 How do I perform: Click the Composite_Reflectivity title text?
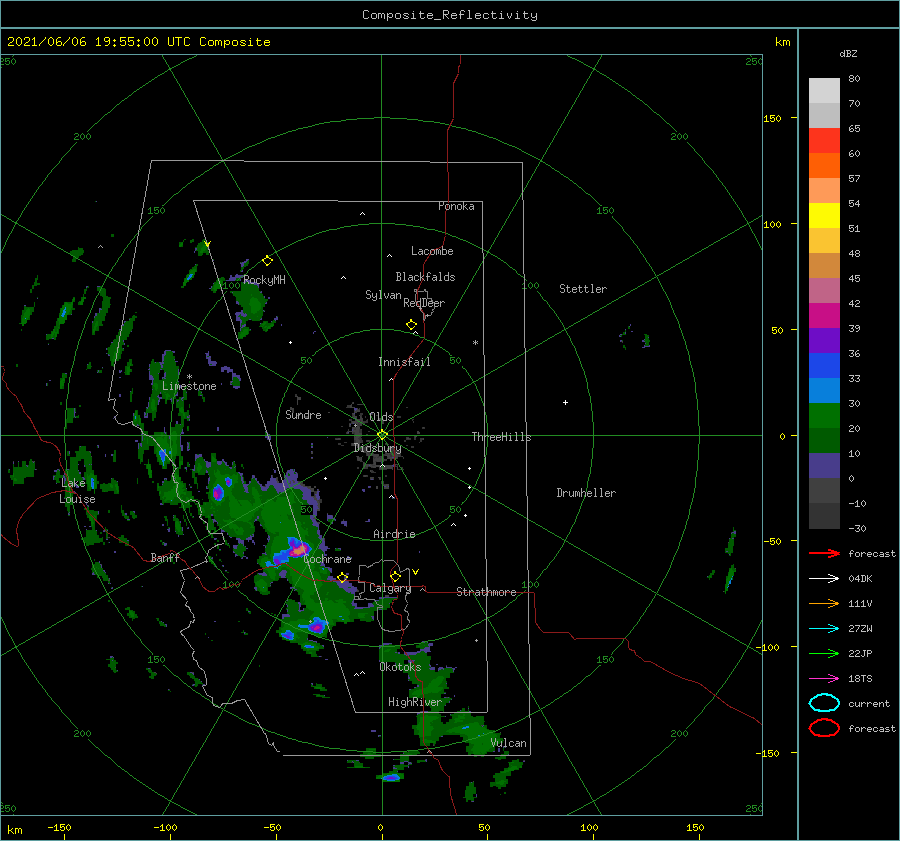click(449, 15)
